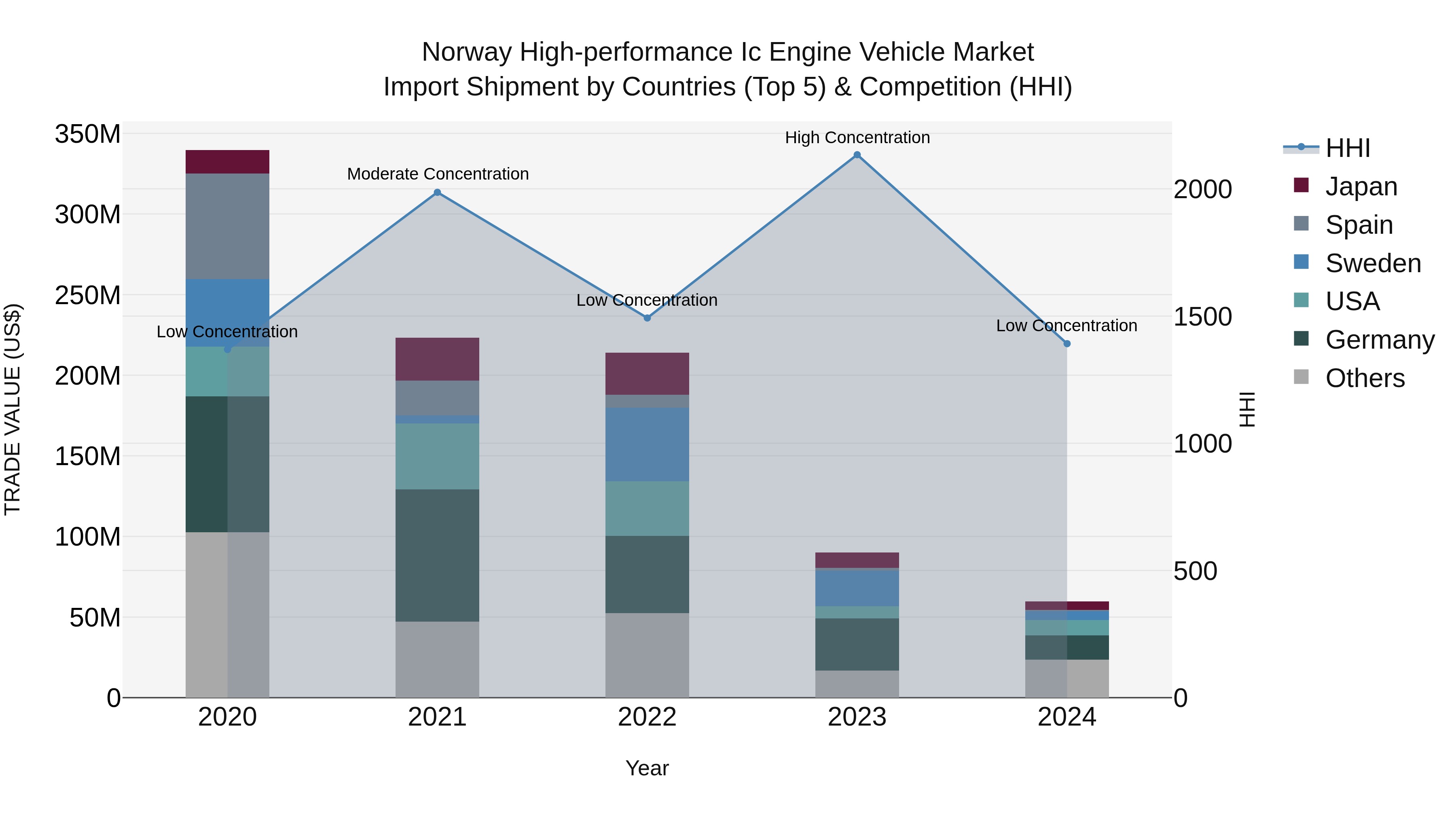This screenshot has height=819, width=1456.
Task: Click the 2020 HHI data point
Action: click(227, 349)
